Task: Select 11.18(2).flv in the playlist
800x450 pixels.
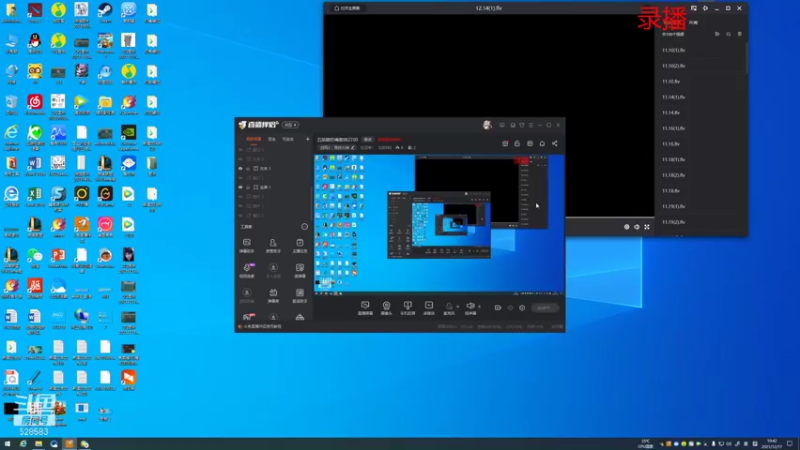Action: pyautogui.click(x=673, y=175)
